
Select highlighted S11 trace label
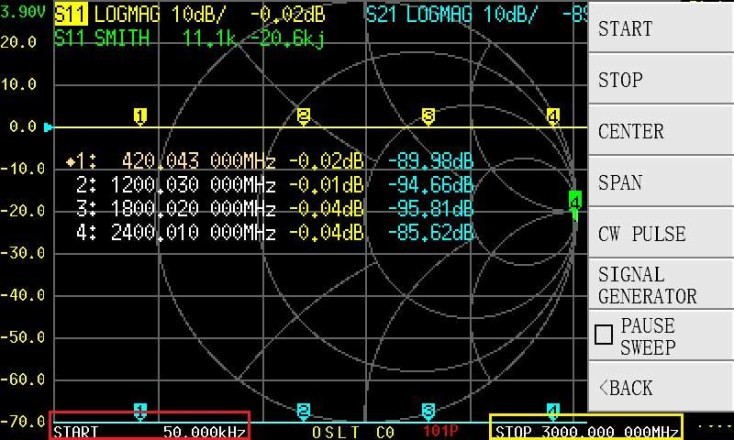(71, 15)
